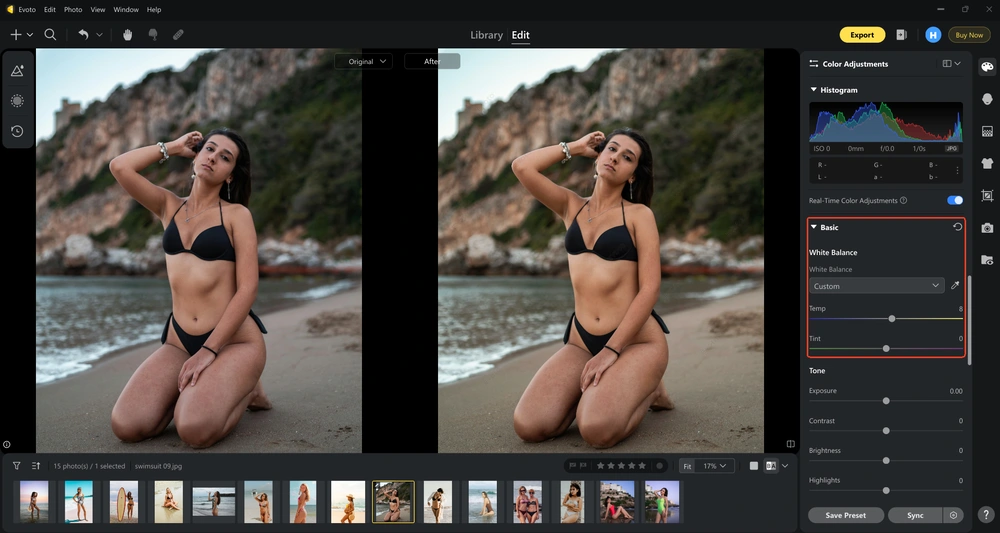Open the 17% zoom level dropdown
Image resolution: width=1000 pixels, height=533 pixels.
(714, 466)
